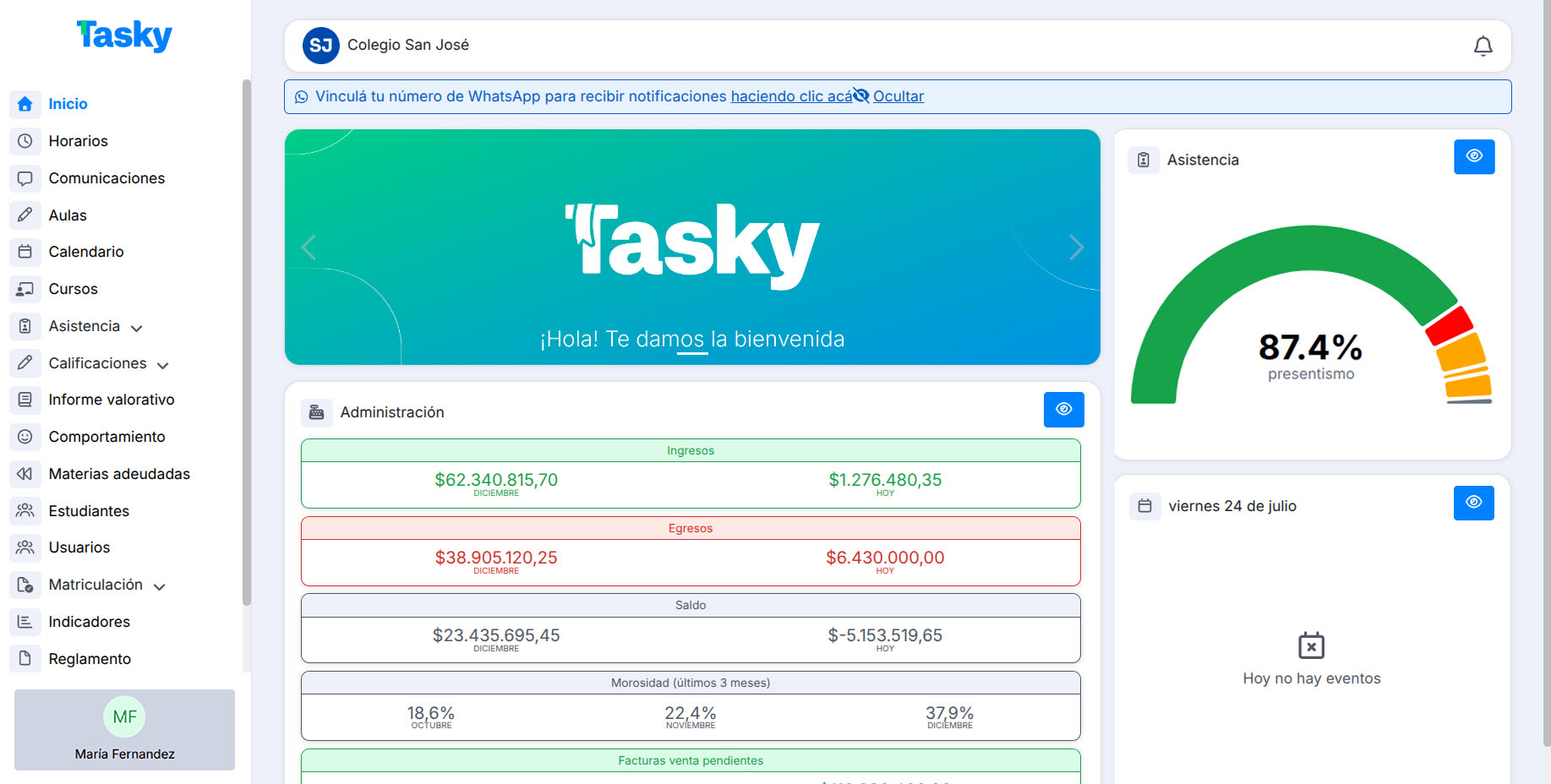Click the Horarios clock icon
Screen dimensions: 1551x784
tap(25, 141)
